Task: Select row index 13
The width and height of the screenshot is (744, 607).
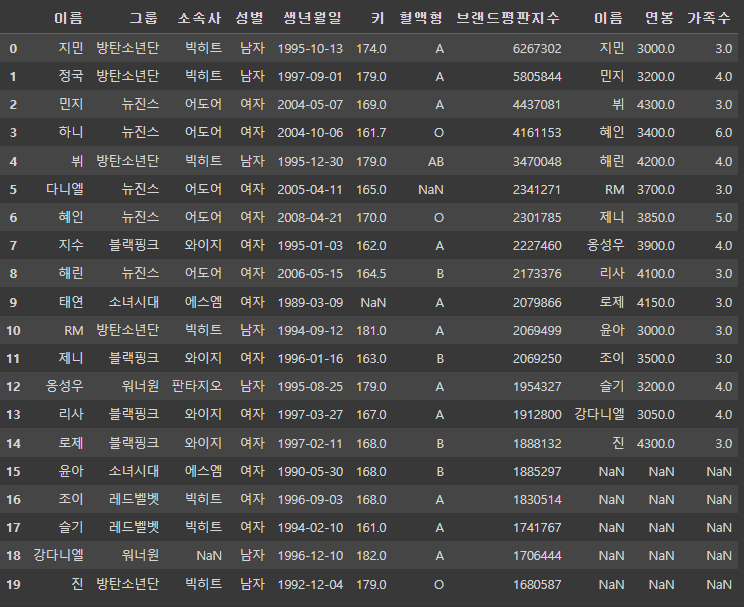Action: pos(13,415)
